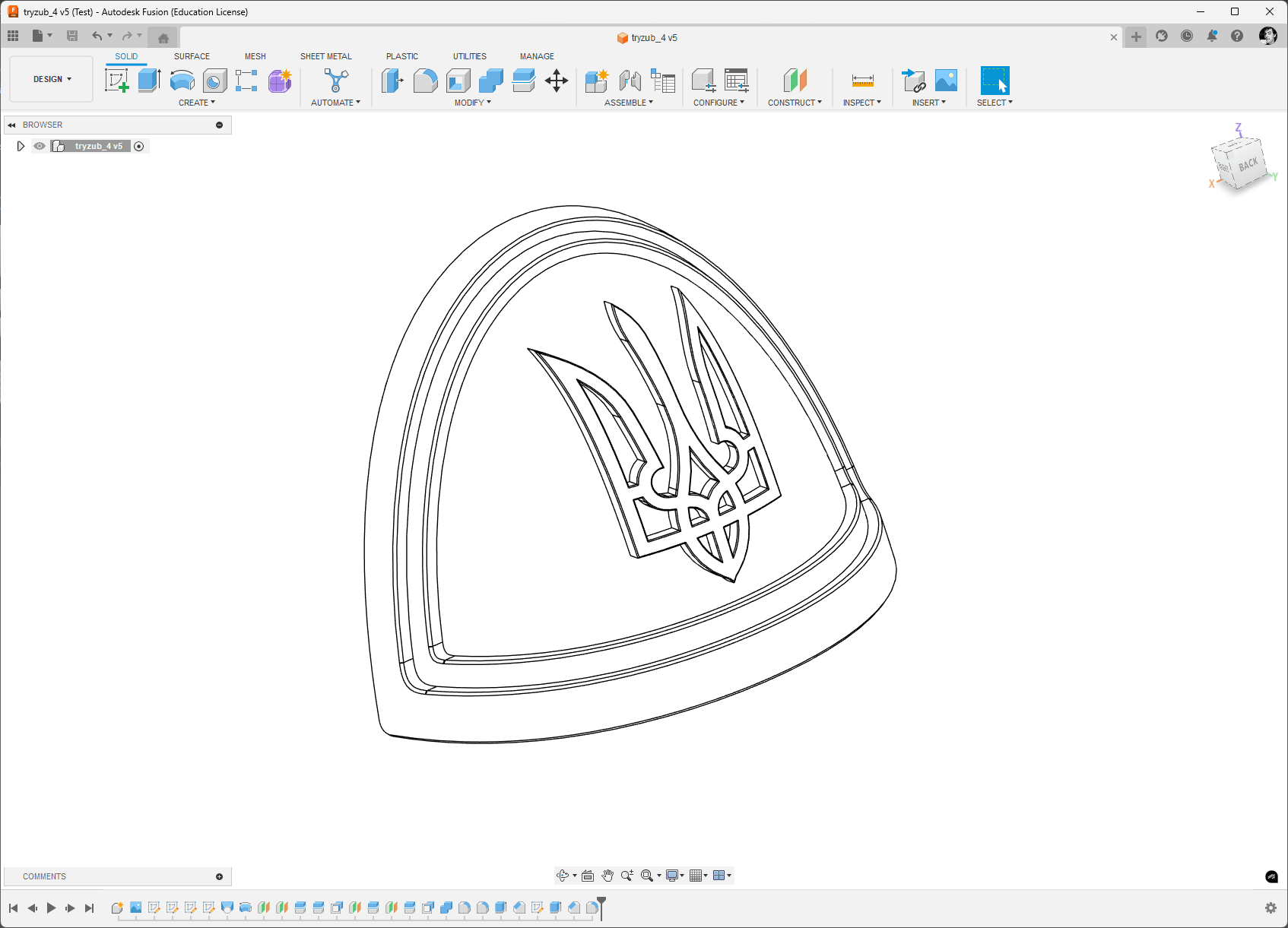Open the DESIGN workspace dropdown
1288x928 pixels.
52,79
